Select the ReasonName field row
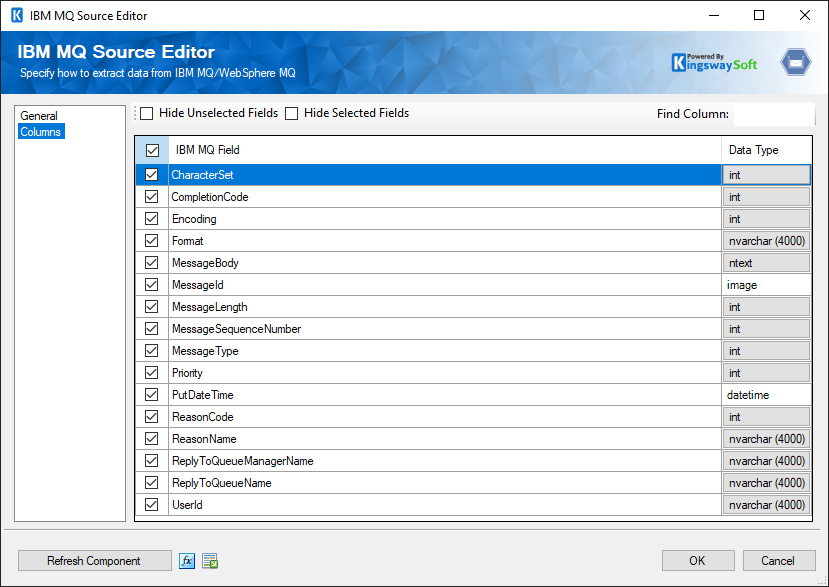The height and width of the screenshot is (587, 829). (x=445, y=439)
